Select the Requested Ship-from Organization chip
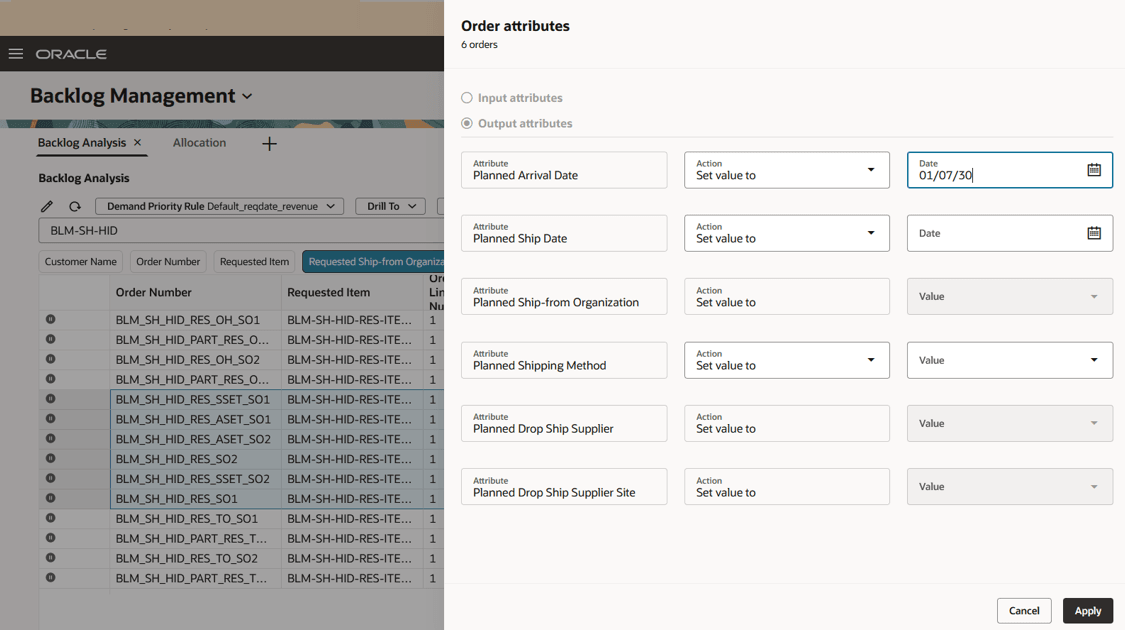Viewport: 1125px width, 630px height. pos(373,262)
